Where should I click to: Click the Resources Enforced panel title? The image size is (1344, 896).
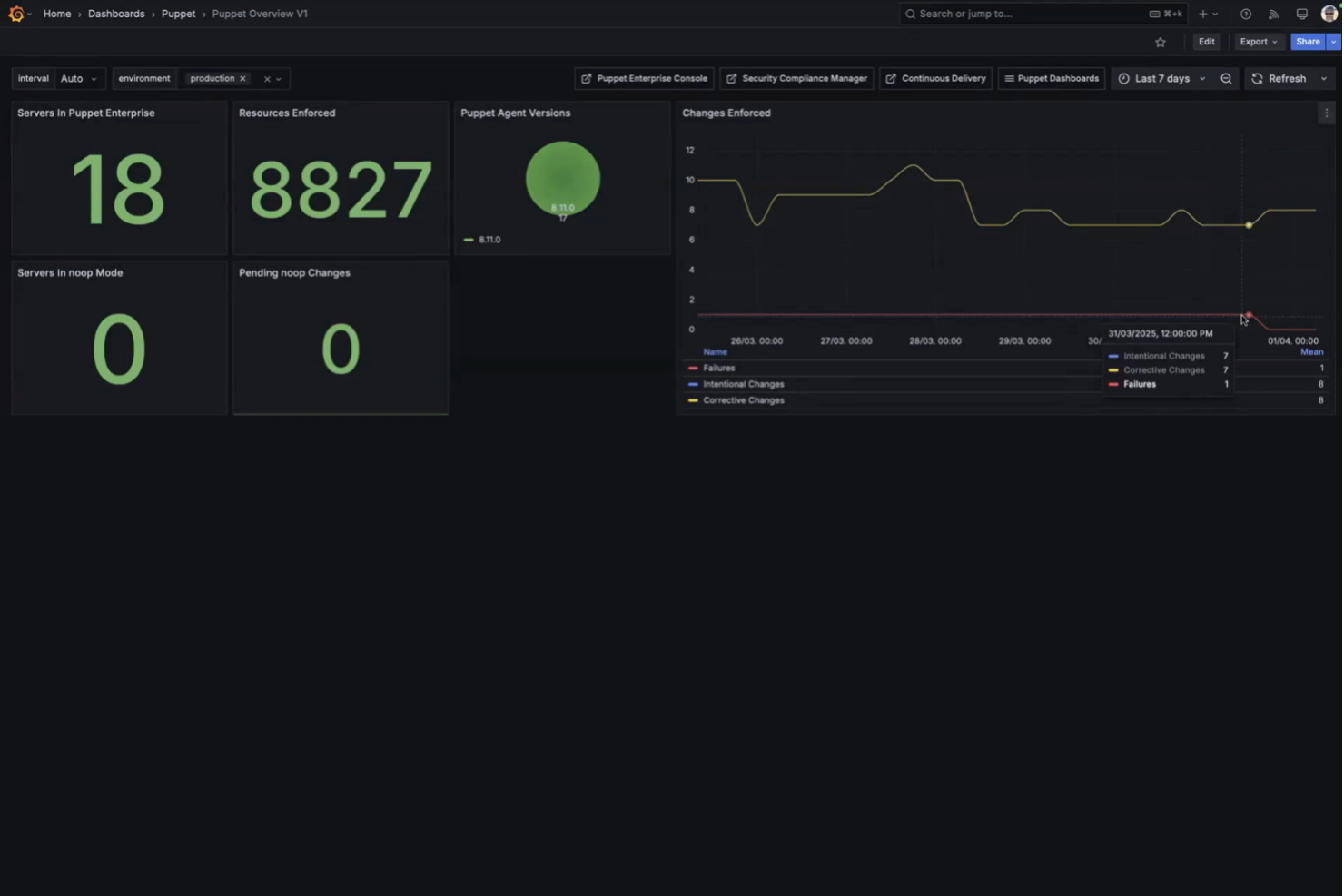click(x=287, y=113)
